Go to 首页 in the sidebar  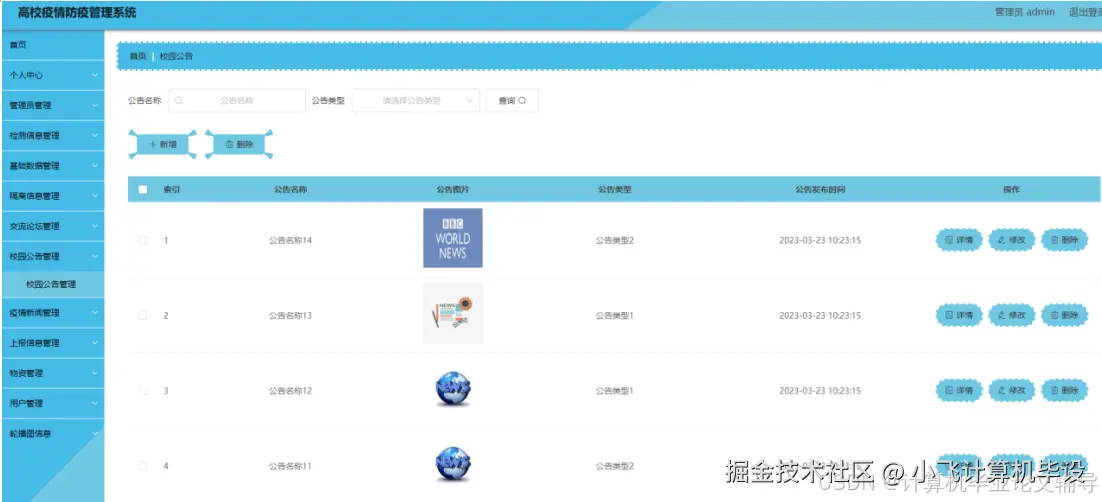point(53,45)
